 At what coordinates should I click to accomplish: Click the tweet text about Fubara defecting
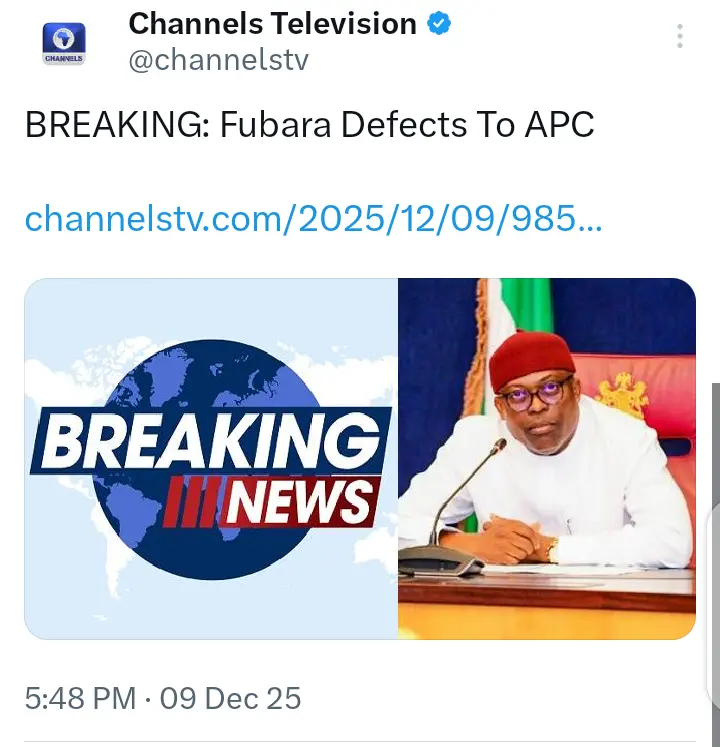(x=309, y=125)
